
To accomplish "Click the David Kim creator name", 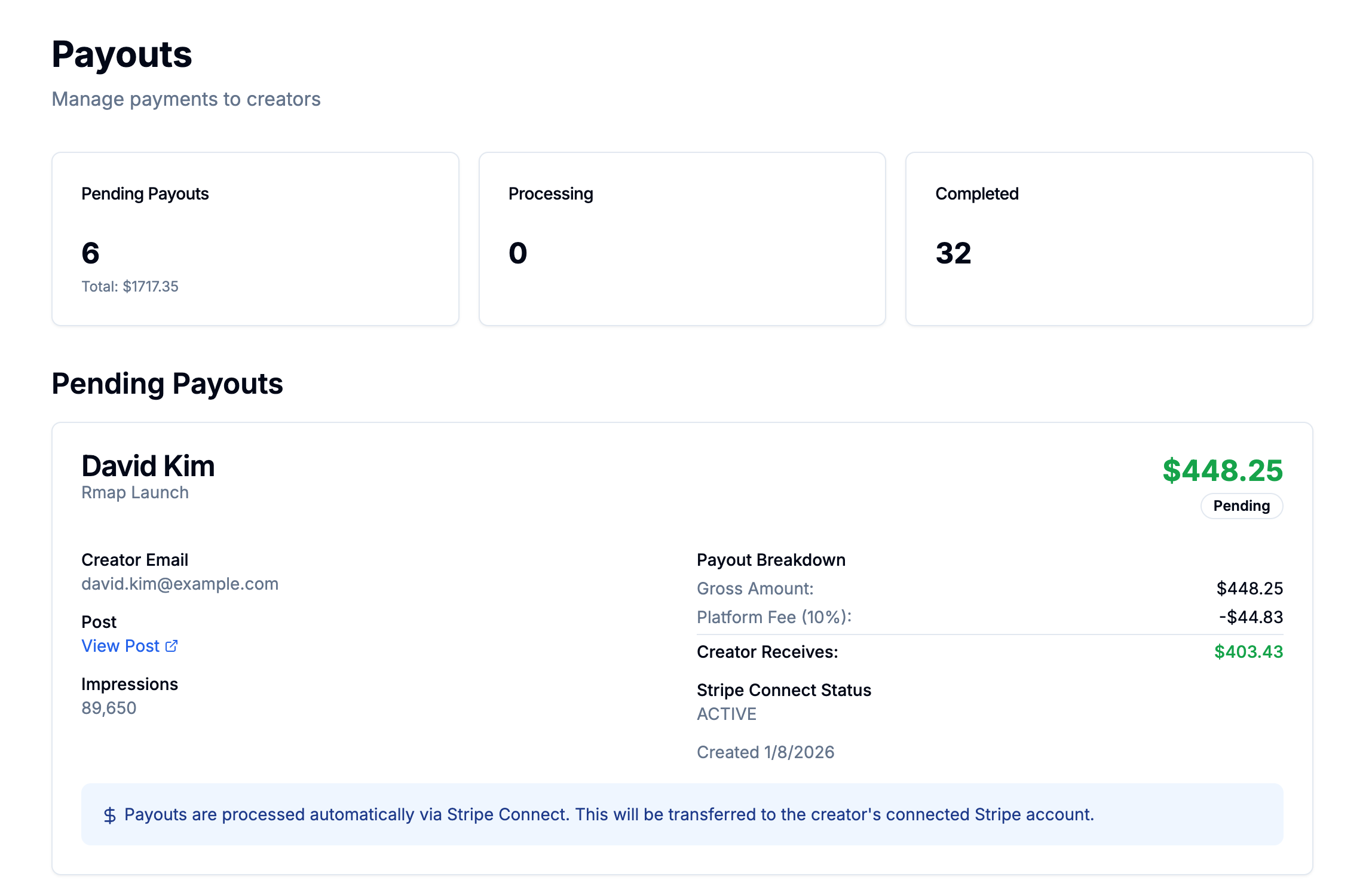I will [148, 466].
